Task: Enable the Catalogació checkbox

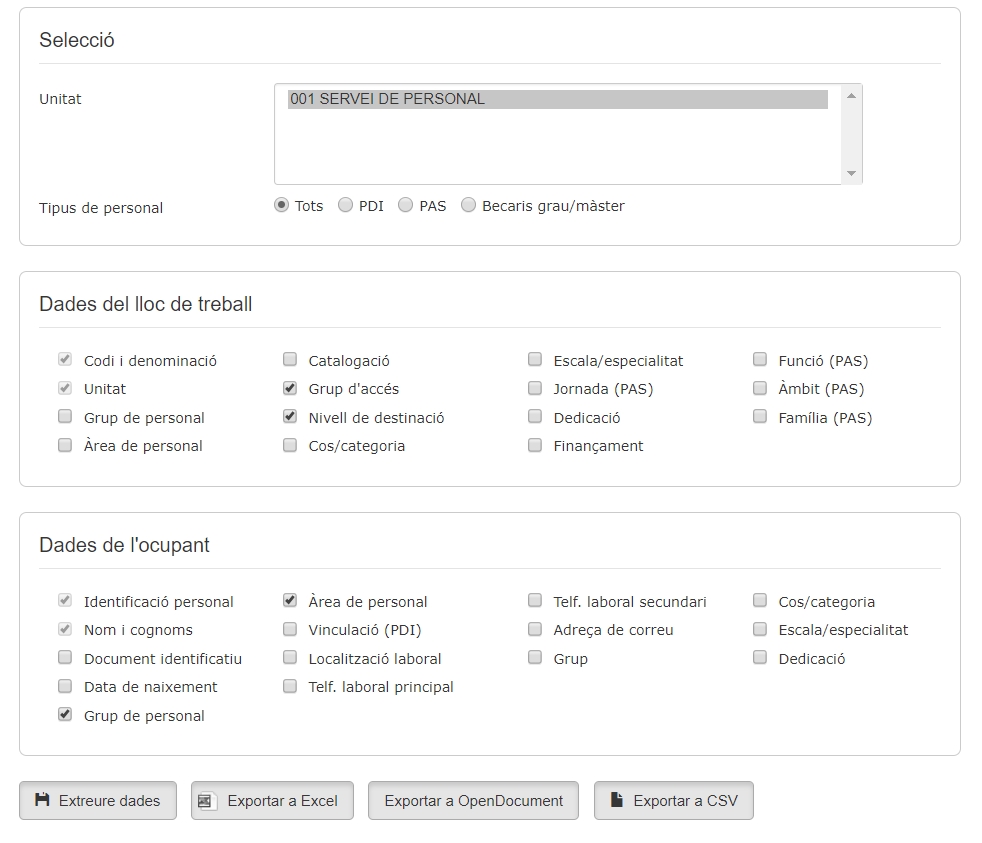Action: pyautogui.click(x=290, y=360)
